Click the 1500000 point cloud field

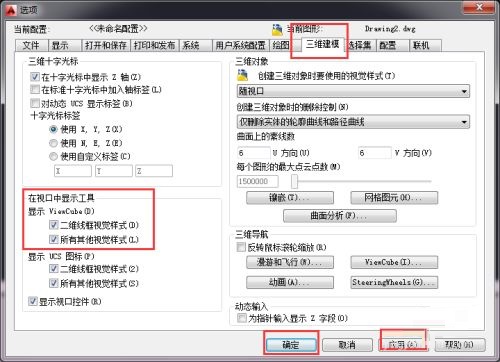pyautogui.click(x=258, y=181)
